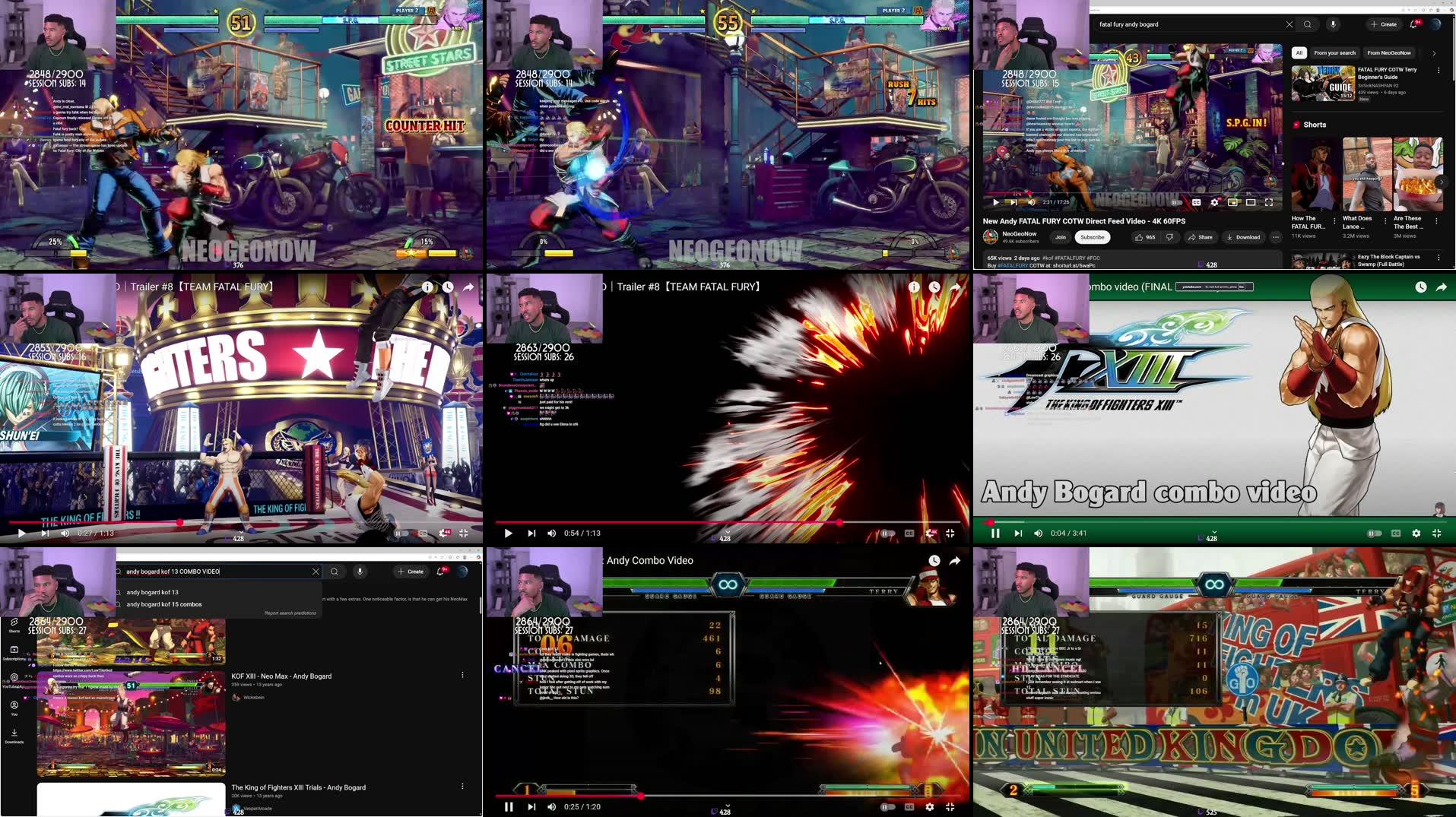Toggle autoplay in the 0:25 / 1:20 player
This screenshot has width=1456, height=817.
point(887,807)
